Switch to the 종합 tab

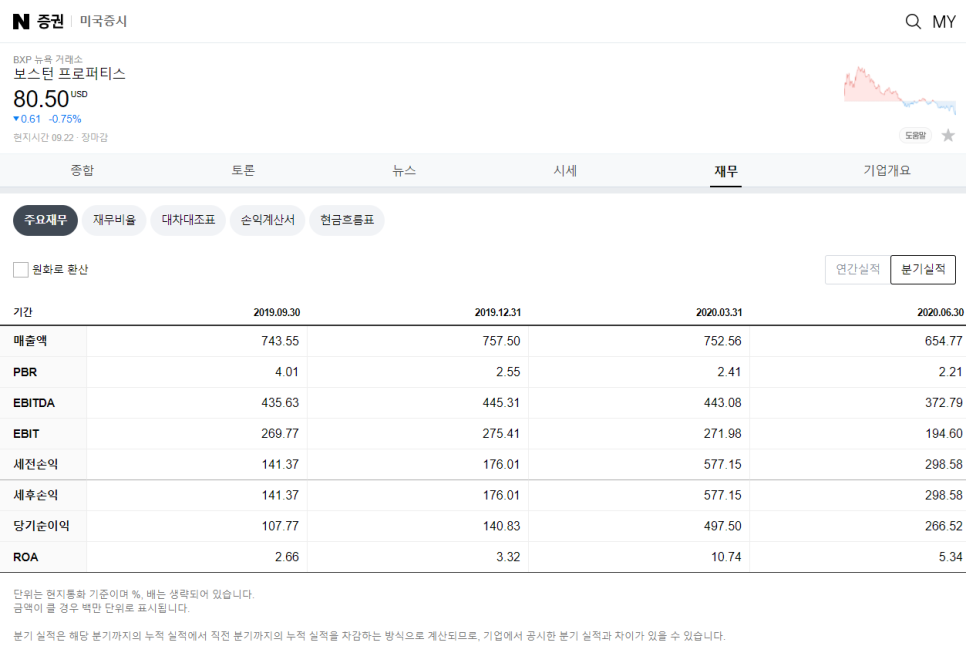(82, 171)
